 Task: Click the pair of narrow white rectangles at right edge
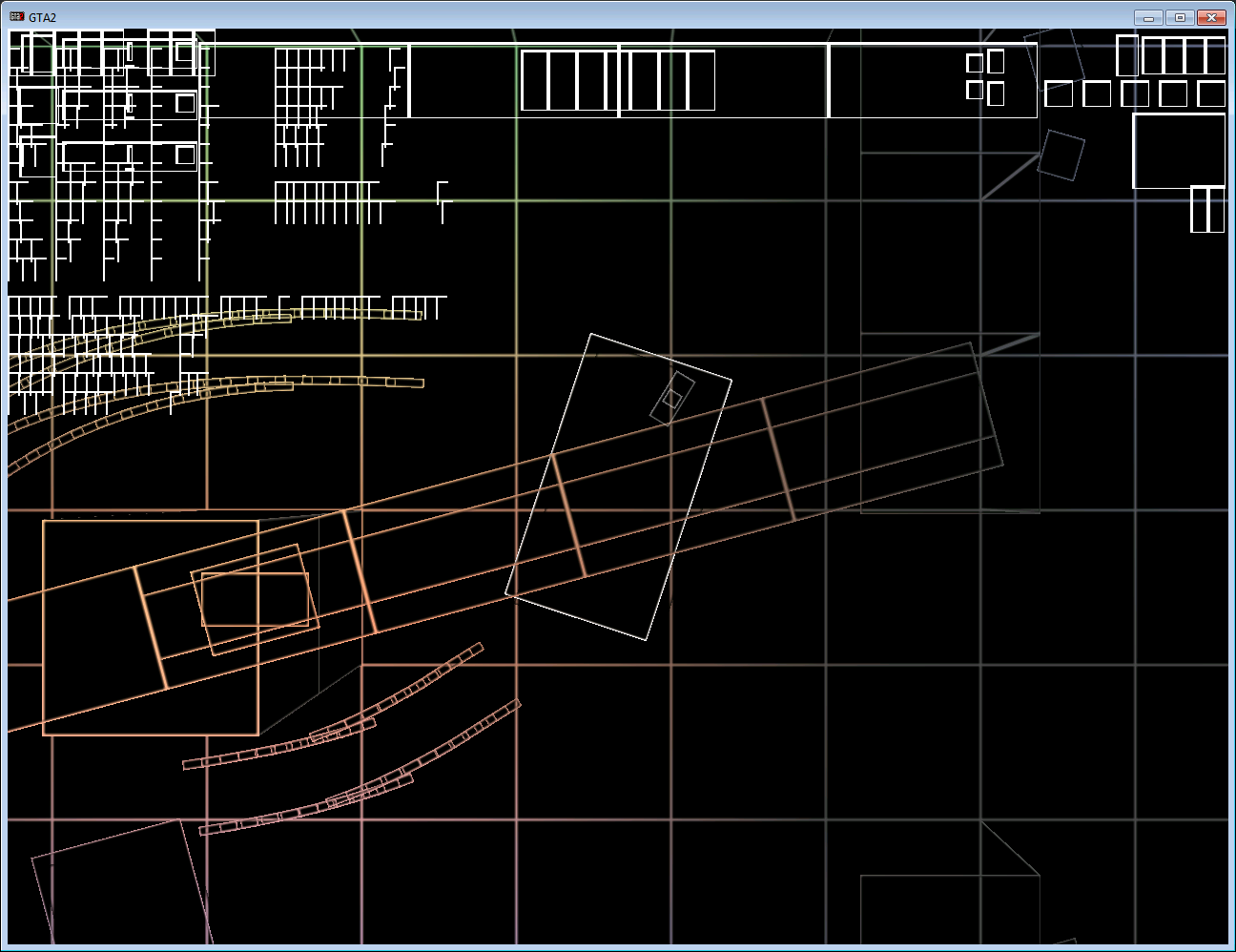1207,209
